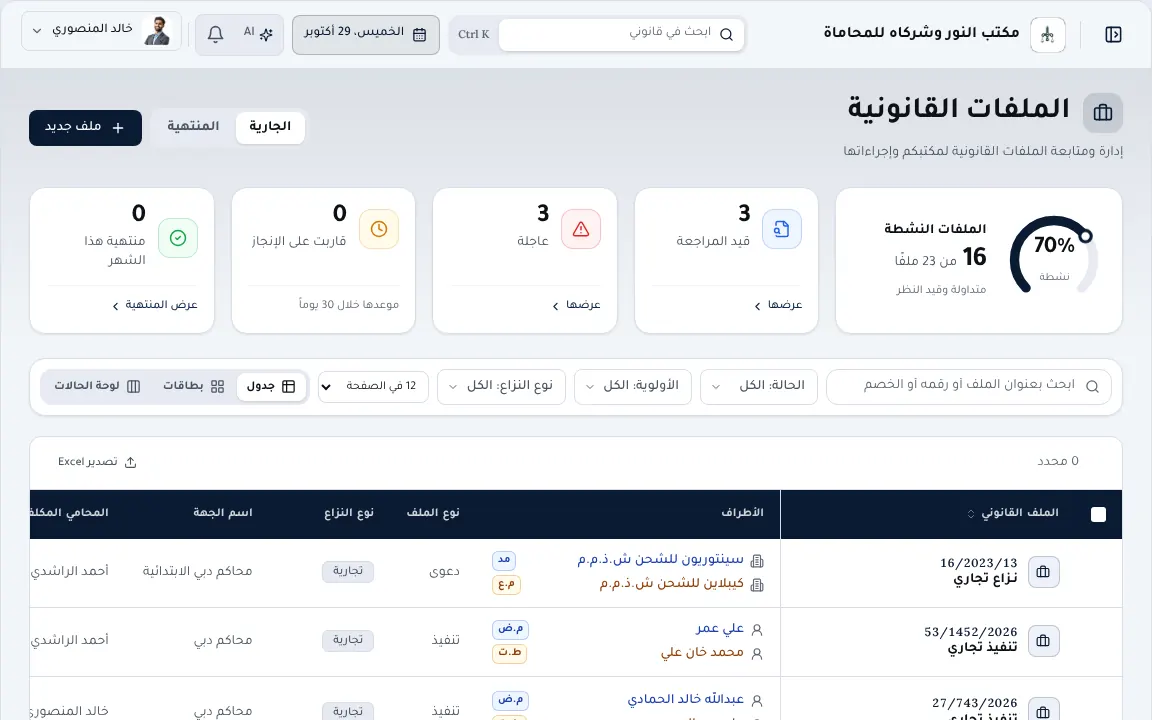Viewport: 1152px width, 720px height.
Task: Click the user avatar photo
Action: tap(156, 31)
